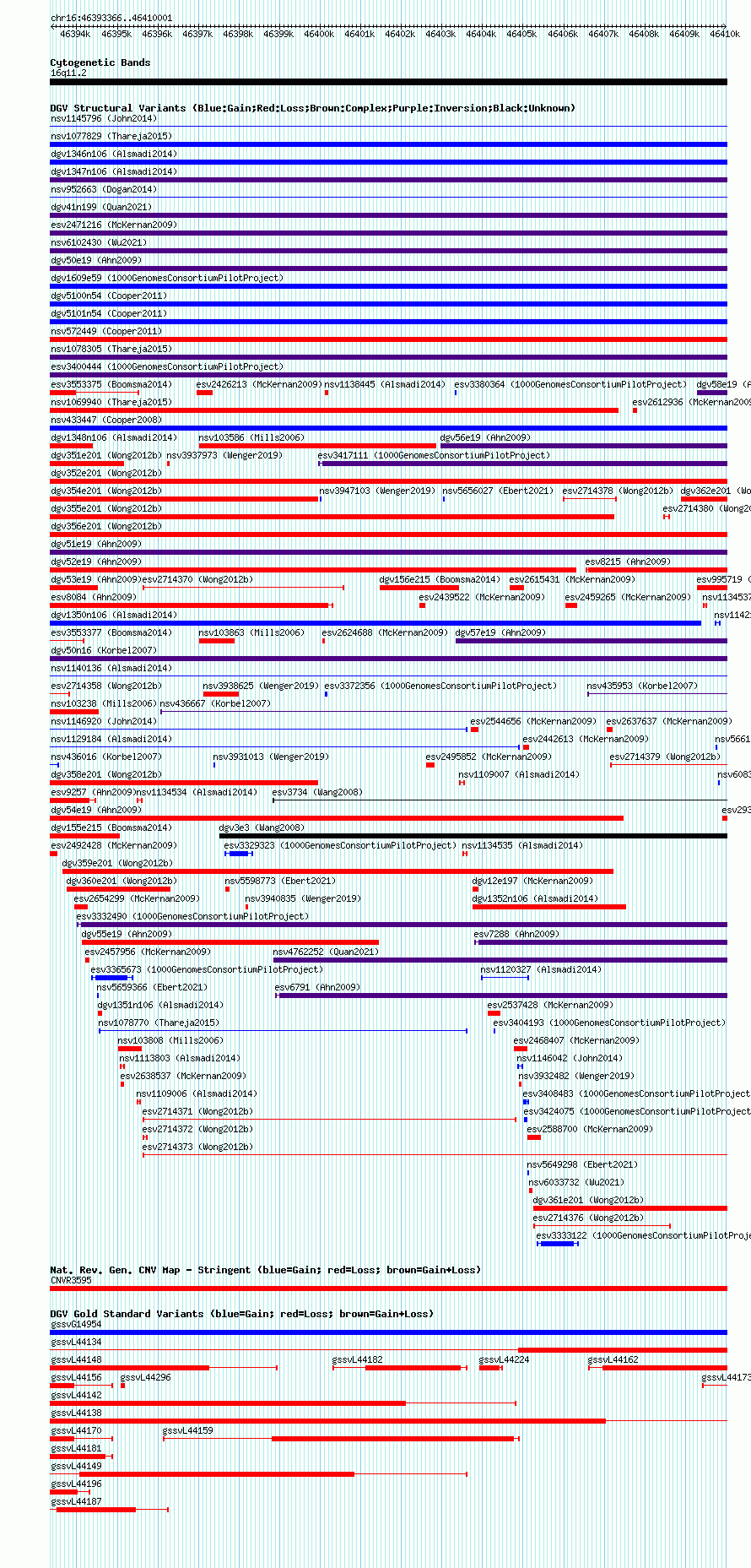Viewport: 751px width, 1568px height.
Task: Open variant esv3380364 label
Action: click(x=570, y=384)
